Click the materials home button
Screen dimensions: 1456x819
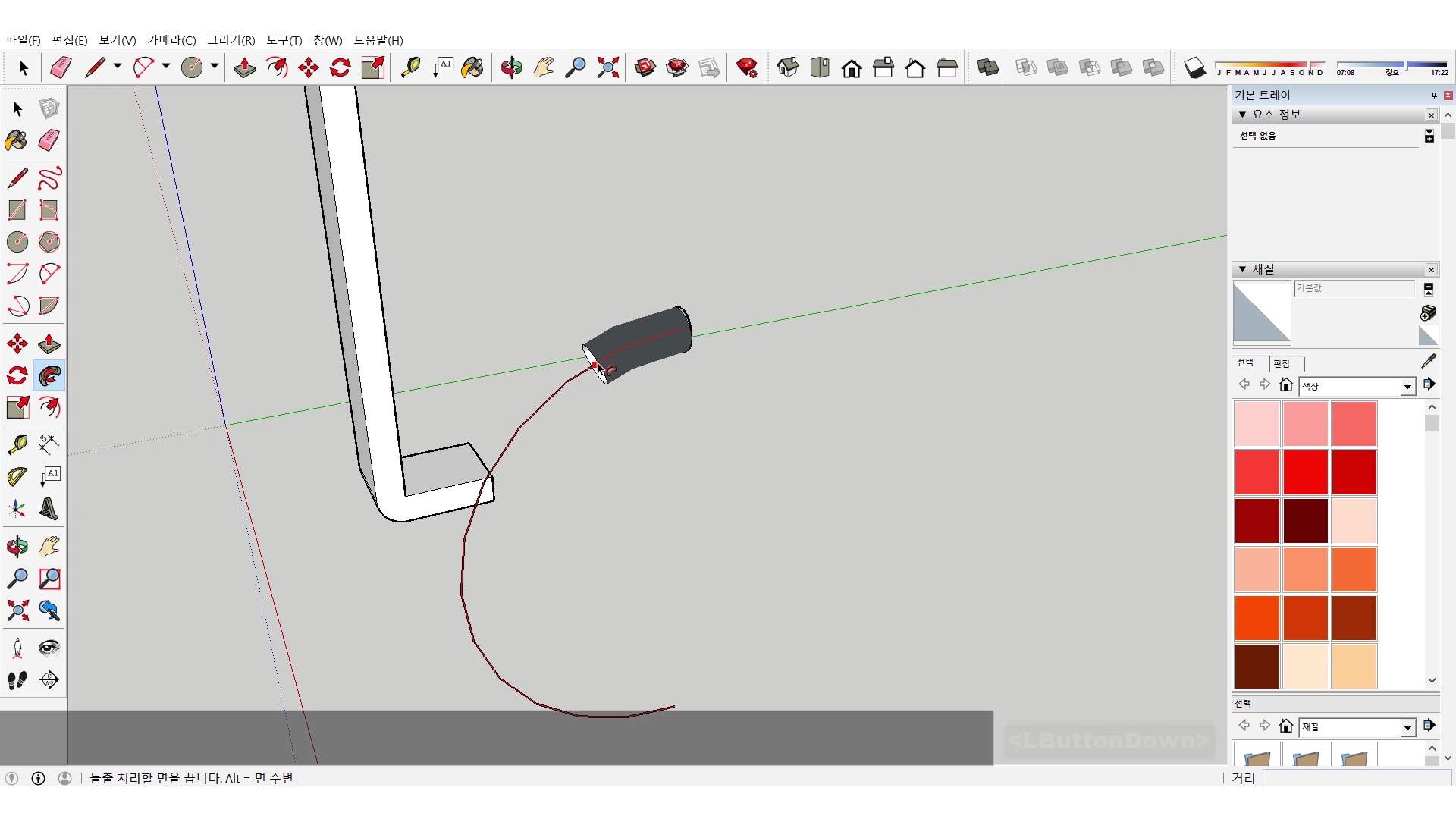pos(1285,385)
